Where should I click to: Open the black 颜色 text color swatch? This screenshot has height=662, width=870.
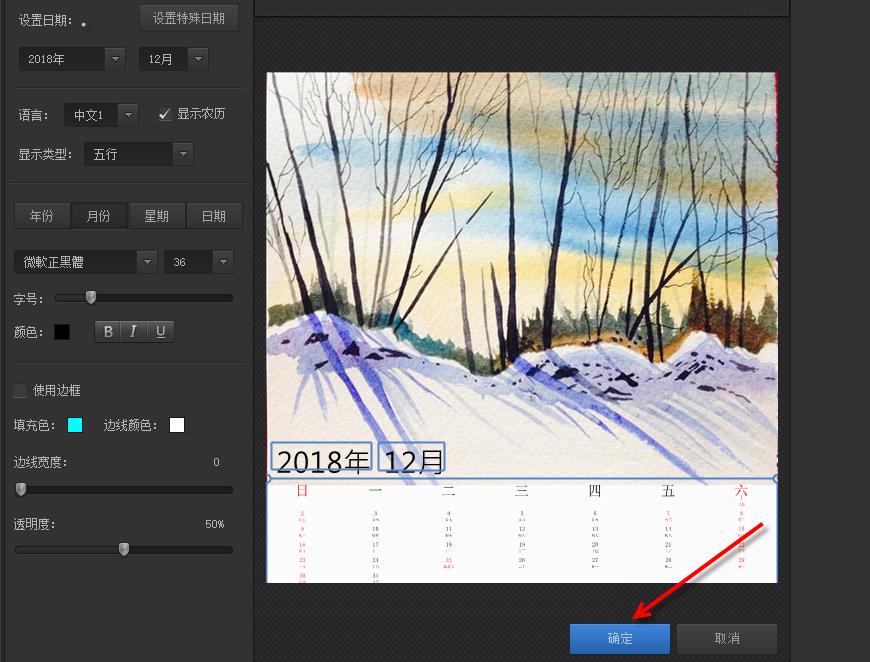(x=62, y=332)
